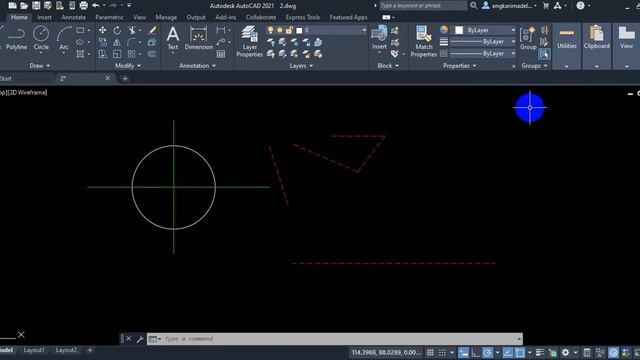Switch to the Parametric ribbon tab
This screenshot has width=640, height=360.
[109, 18]
